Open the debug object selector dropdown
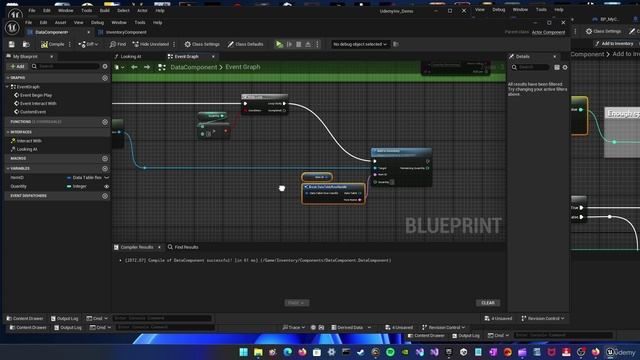The image size is (640, 360). [360, 44]
